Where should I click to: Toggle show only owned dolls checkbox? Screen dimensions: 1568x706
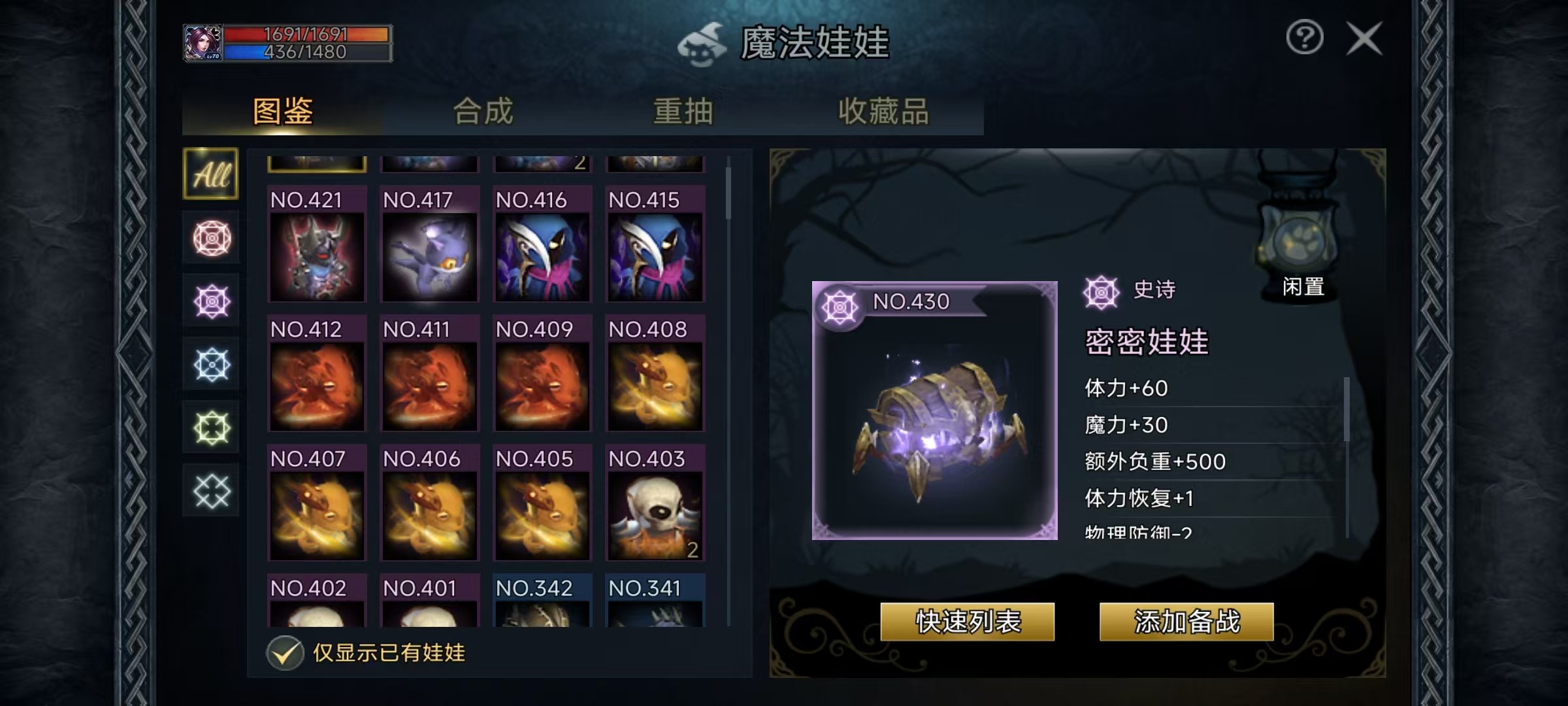click(x=285, y=652)
